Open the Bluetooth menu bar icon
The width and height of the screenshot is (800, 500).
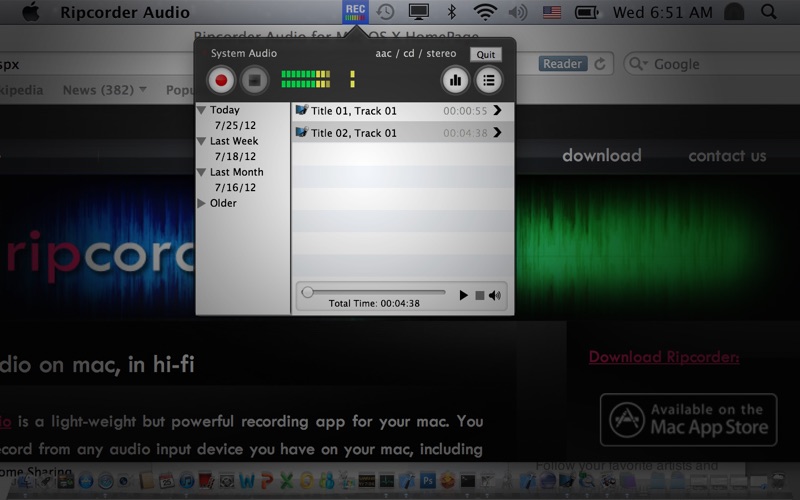[x=452, y=12]
